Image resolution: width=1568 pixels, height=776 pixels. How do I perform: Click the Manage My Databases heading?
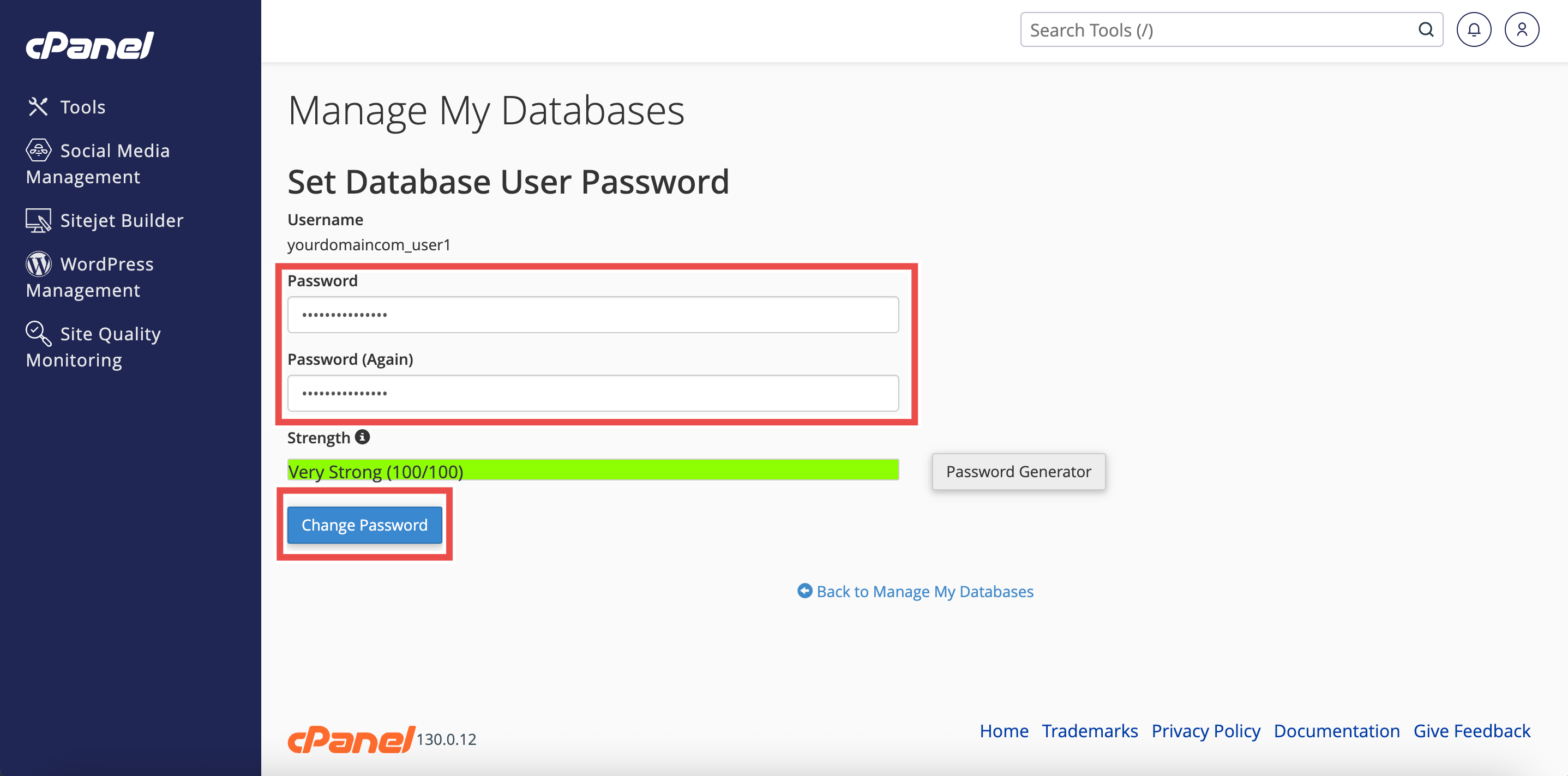point(486,111)
